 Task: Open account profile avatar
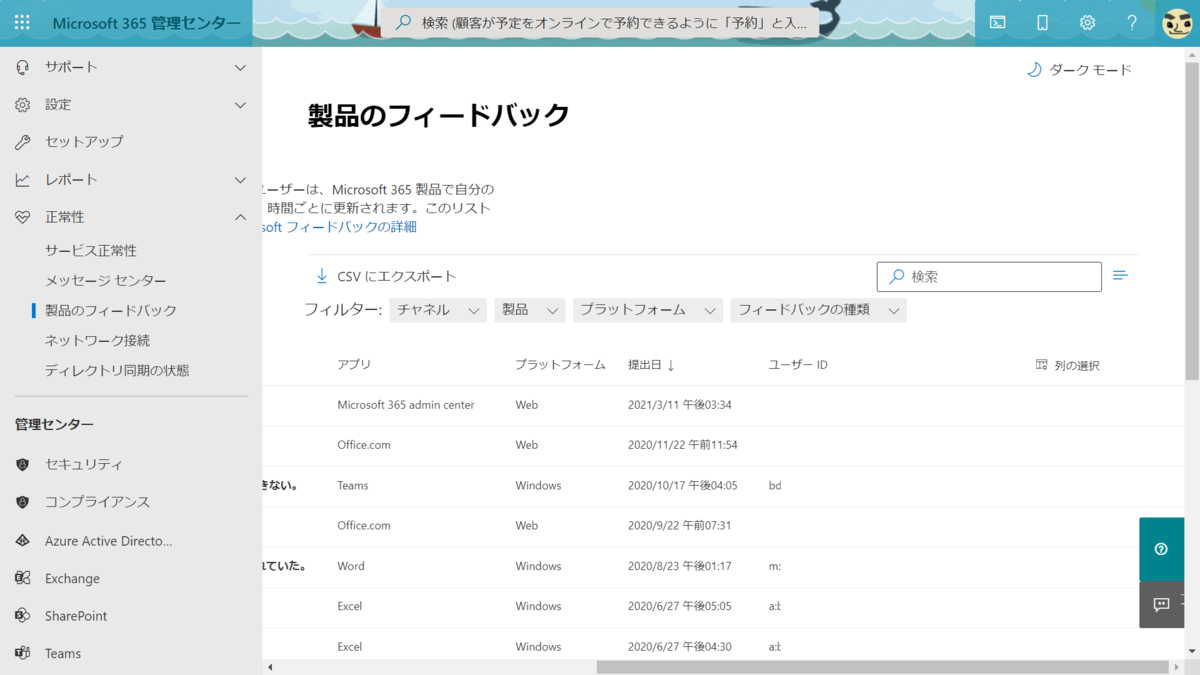click(1177, 22)
